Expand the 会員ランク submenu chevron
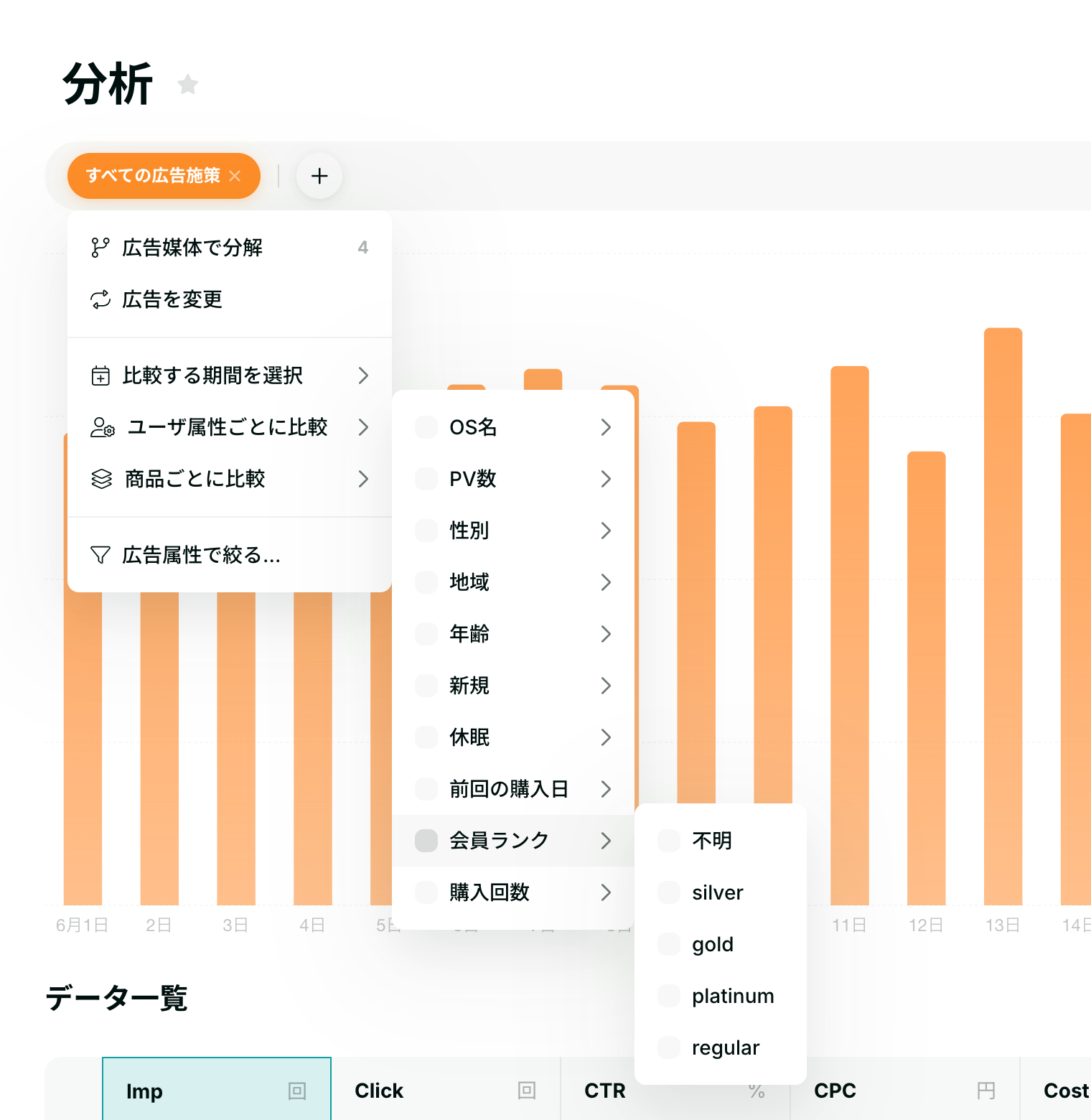 tap(606, 841)
